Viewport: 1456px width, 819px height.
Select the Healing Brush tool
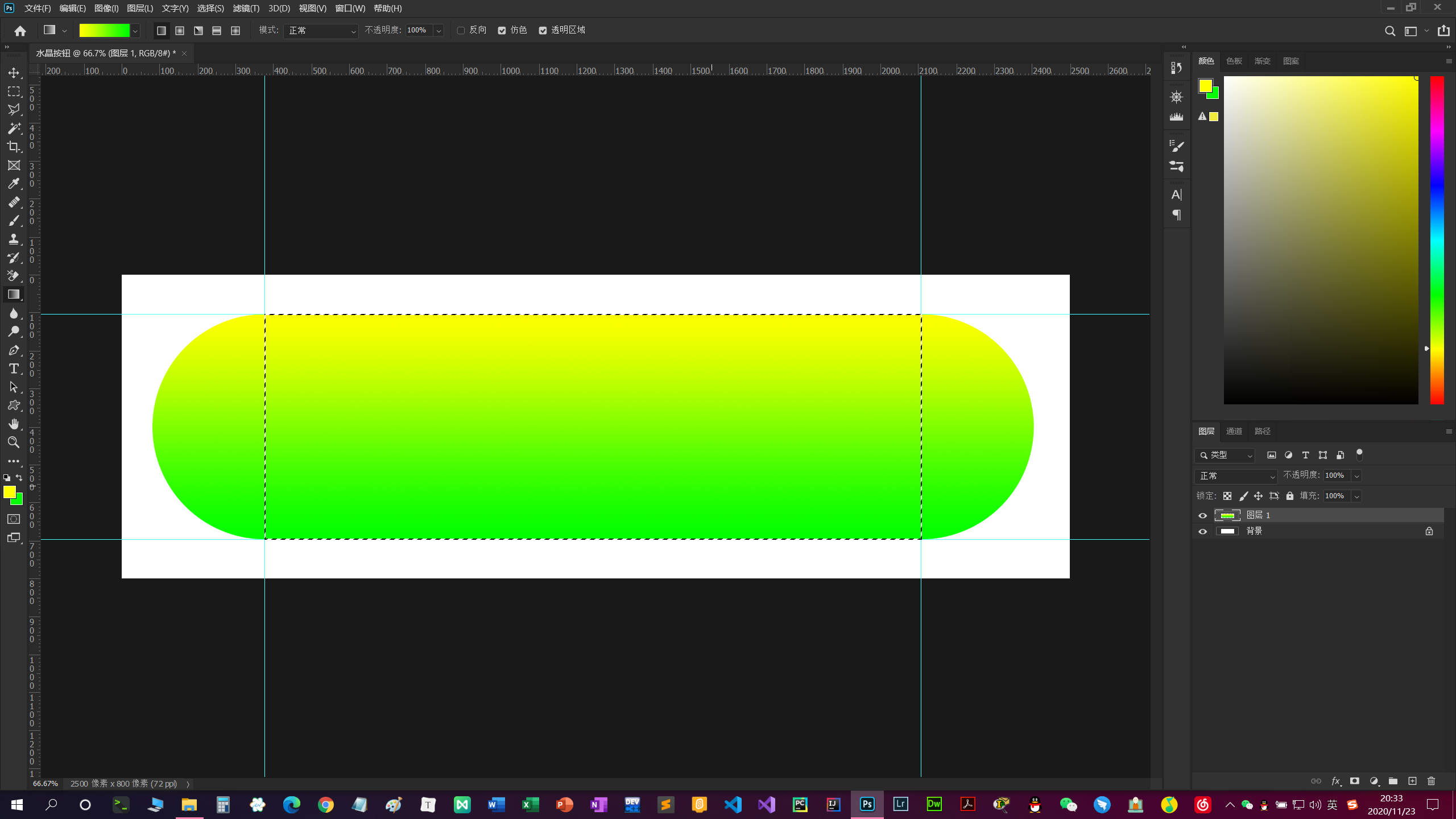pos(14,202)
